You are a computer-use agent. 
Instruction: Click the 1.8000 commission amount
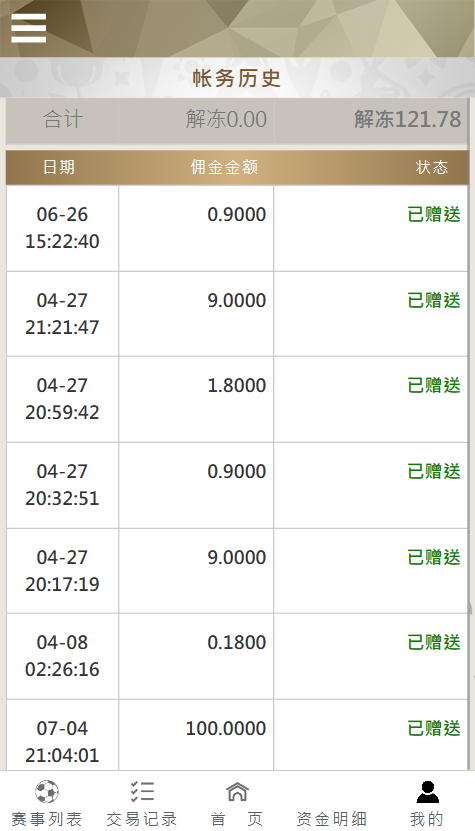(x=236, y=386)
